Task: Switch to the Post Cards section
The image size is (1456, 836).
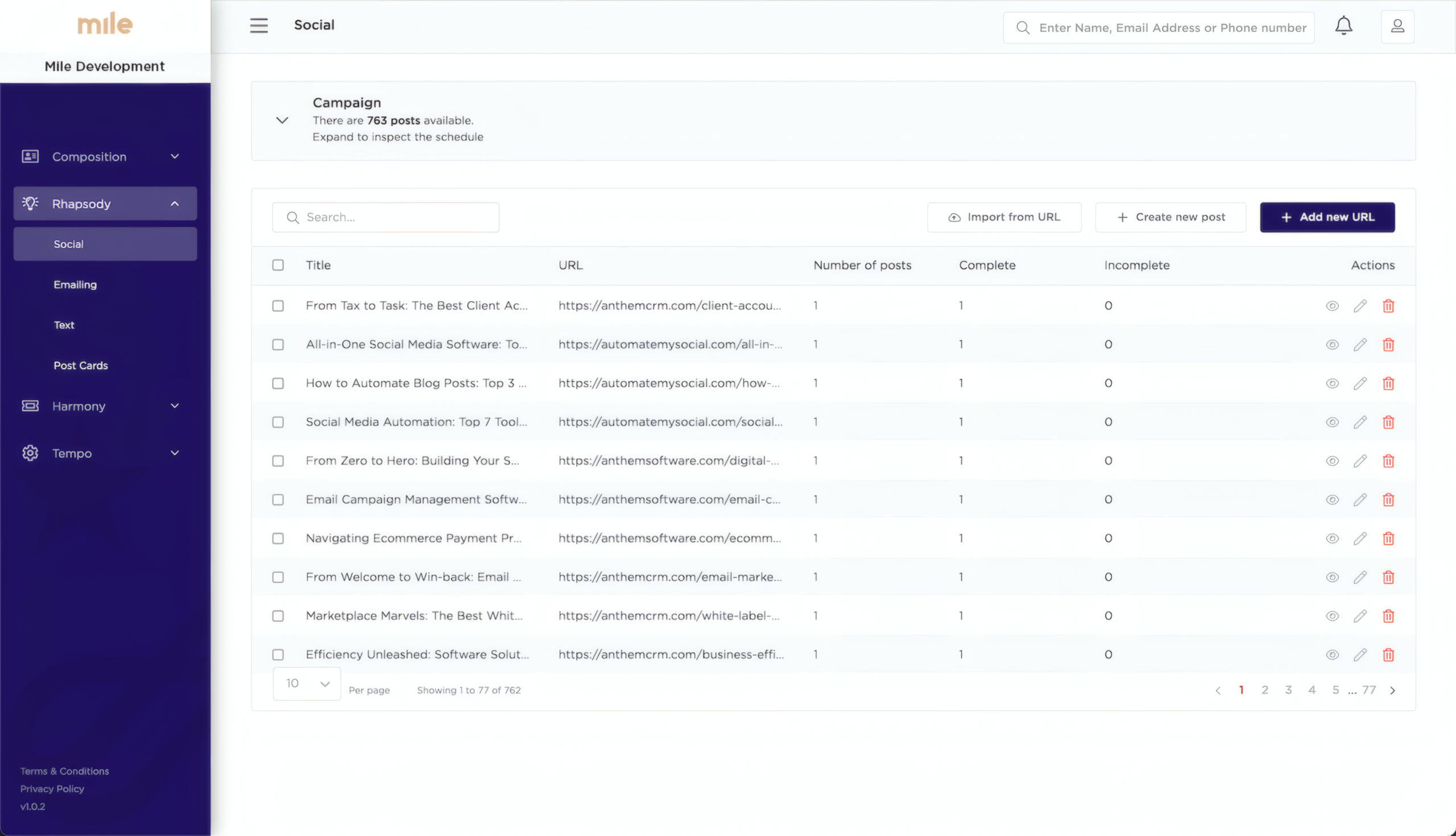Action: click(x=80, y=365)
